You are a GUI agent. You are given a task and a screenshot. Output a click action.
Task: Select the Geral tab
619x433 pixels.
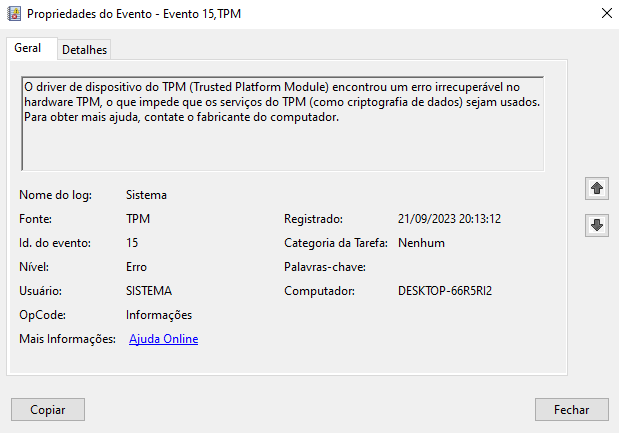tap(28, 48)
